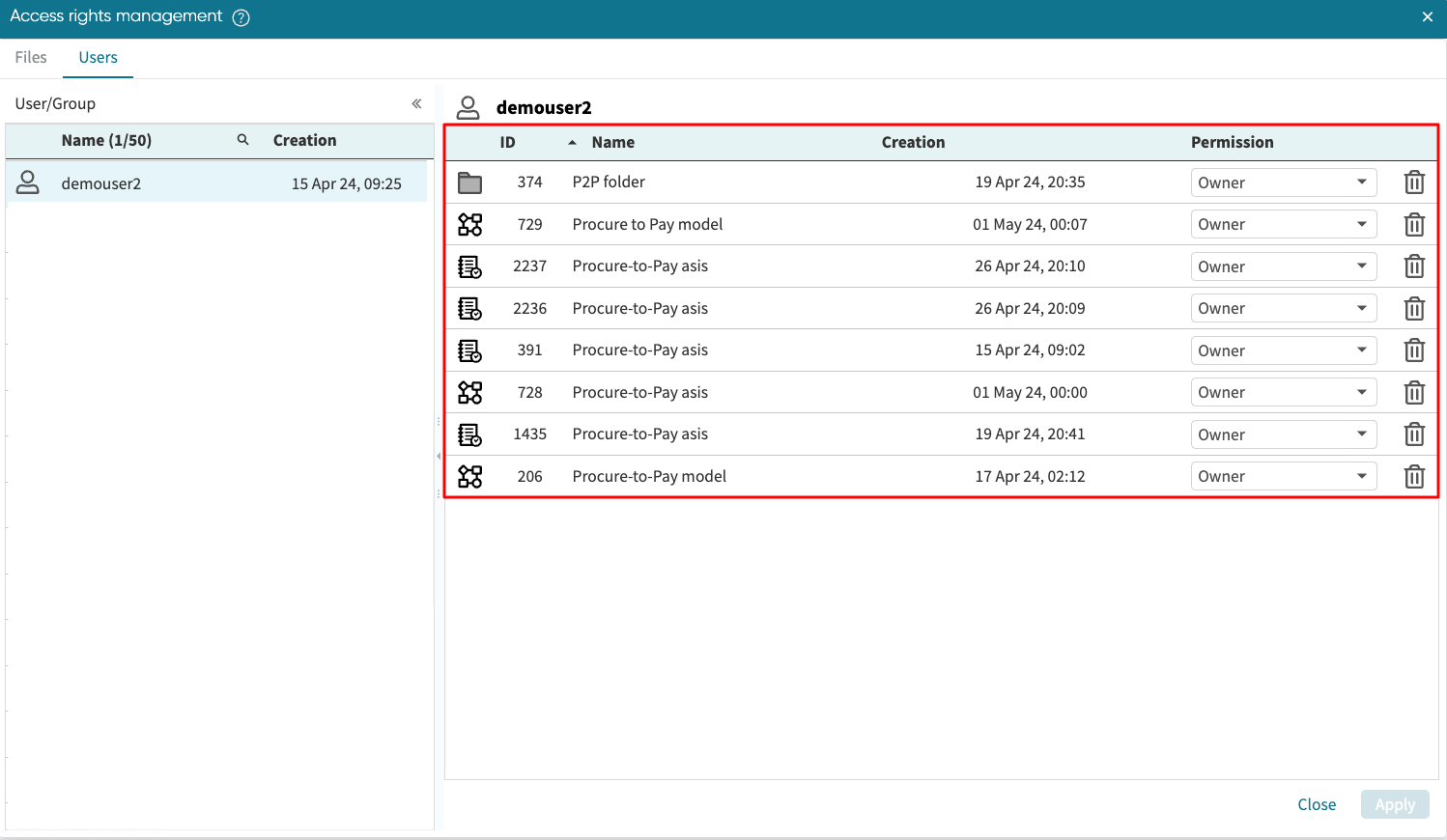Viewport: 1447px width, 840px height.
Task: Select the Users tab
Action: (x=98, y=58)
